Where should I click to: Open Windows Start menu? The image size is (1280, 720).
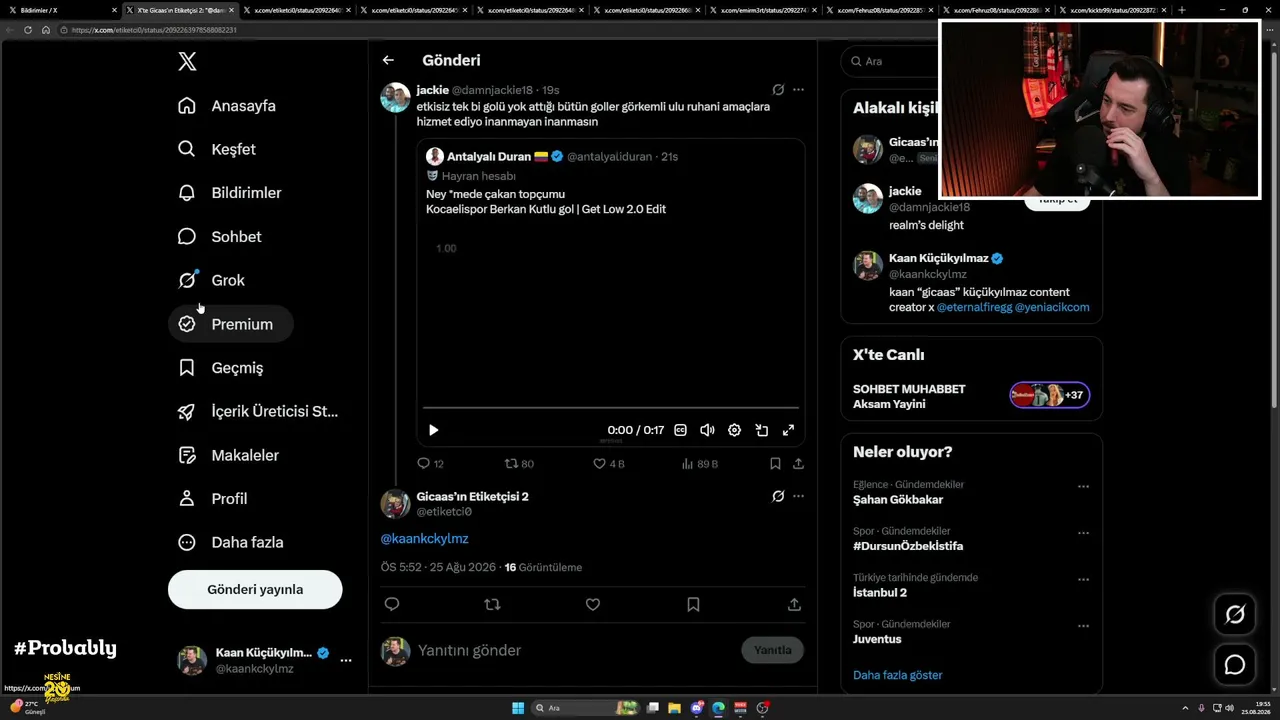tap(518, 708)
